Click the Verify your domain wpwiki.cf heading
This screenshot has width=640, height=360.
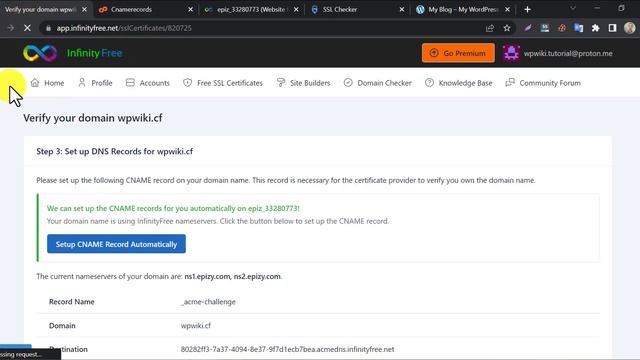tap(93, 118)
